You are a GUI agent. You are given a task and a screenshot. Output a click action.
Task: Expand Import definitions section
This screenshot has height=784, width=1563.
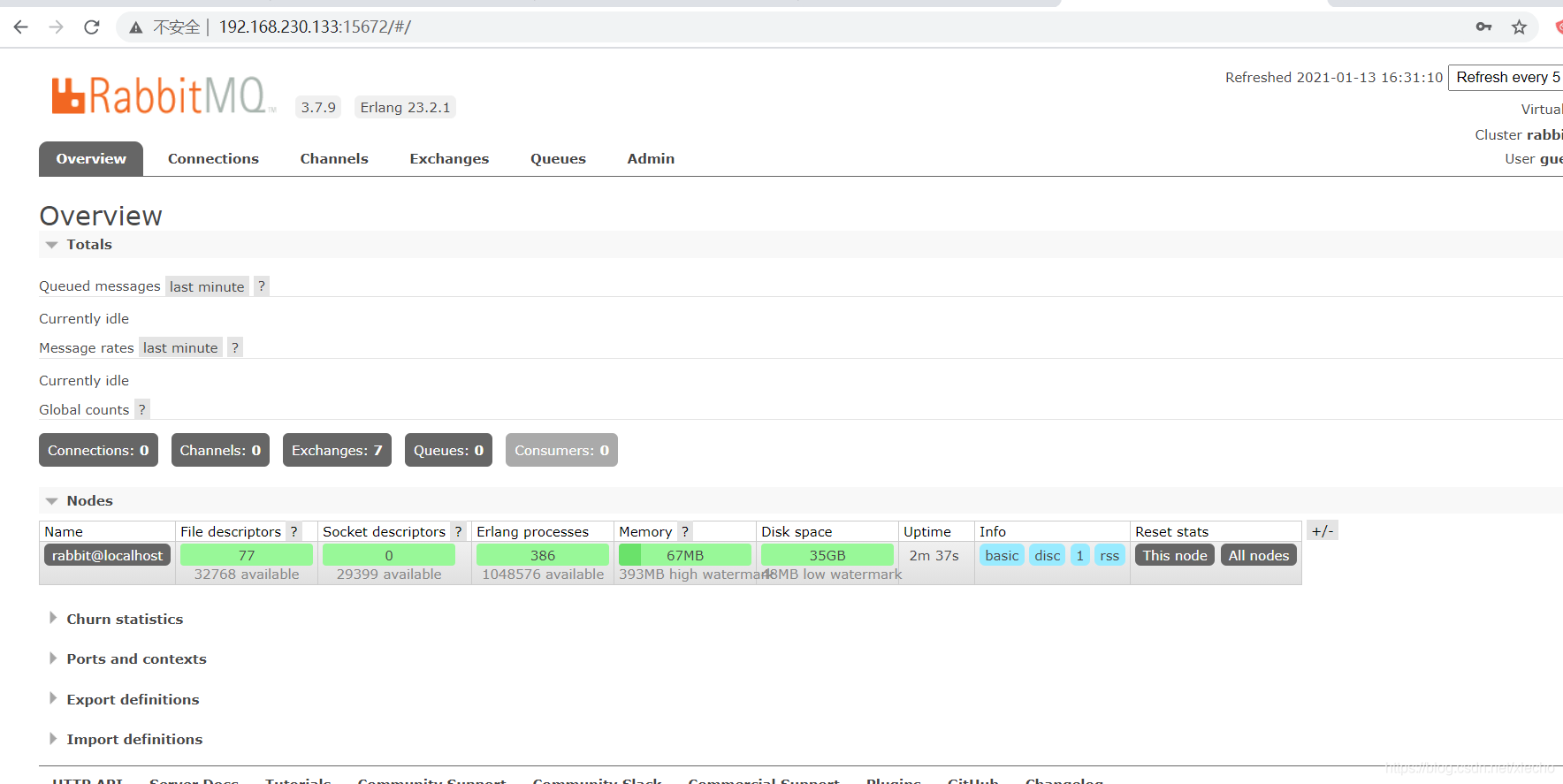[x=126, y=739]
